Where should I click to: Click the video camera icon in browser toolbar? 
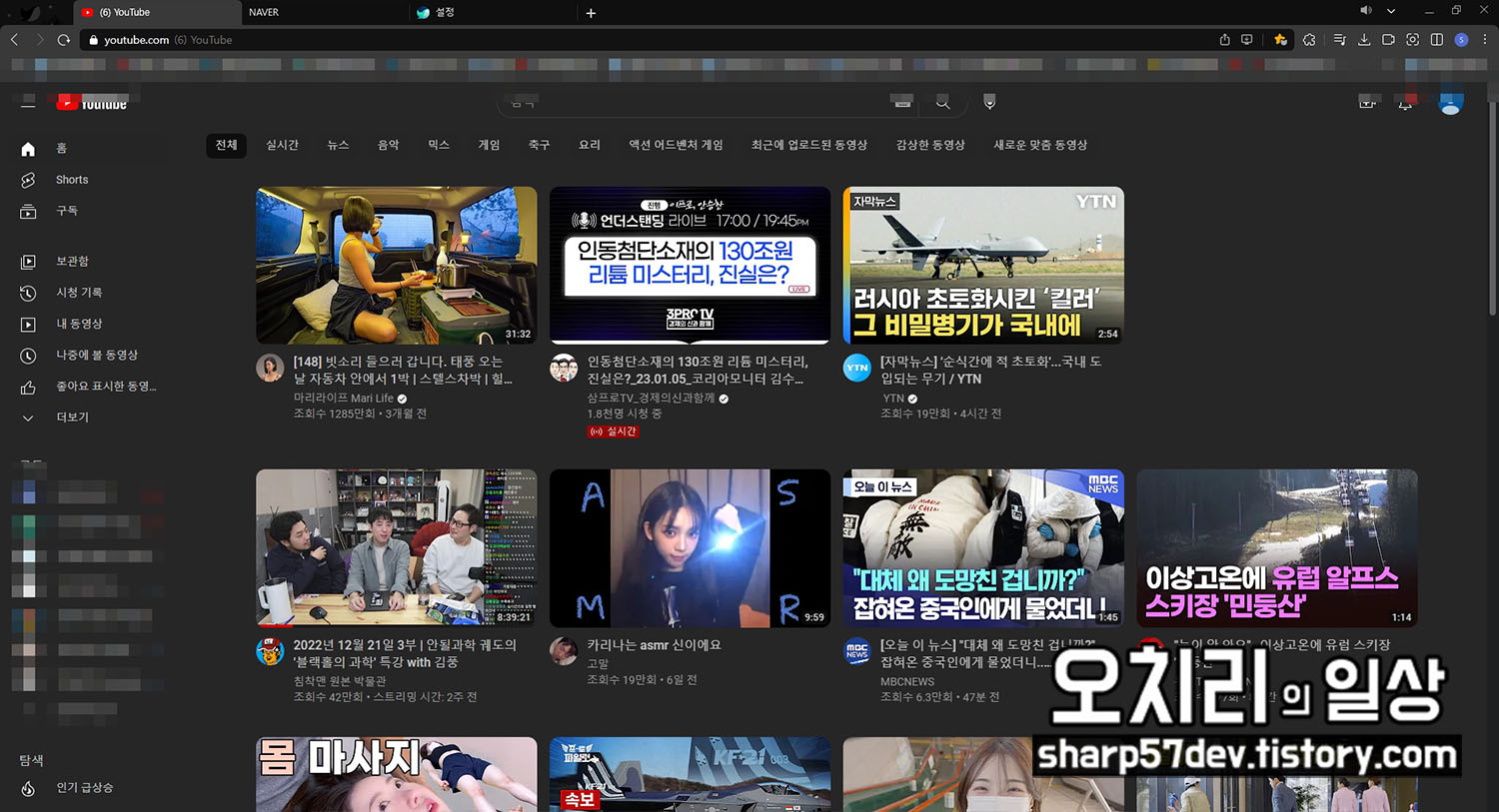tap(1388, 40)
